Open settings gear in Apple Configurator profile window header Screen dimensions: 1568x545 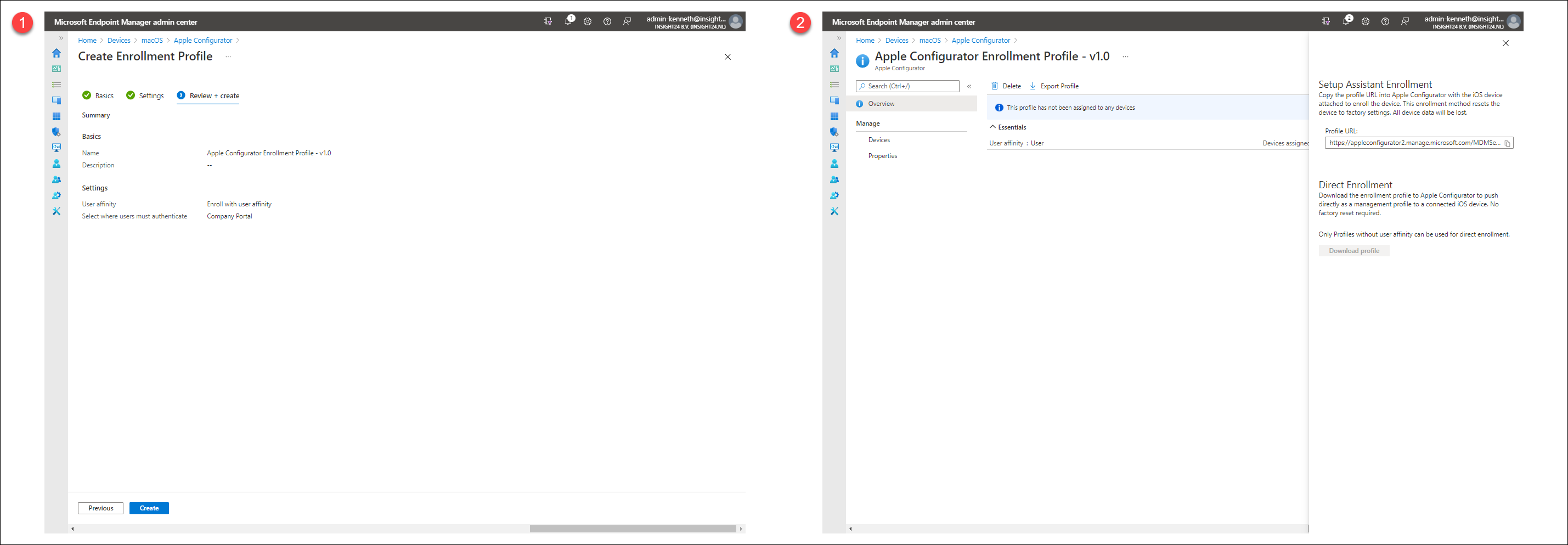1366,21
